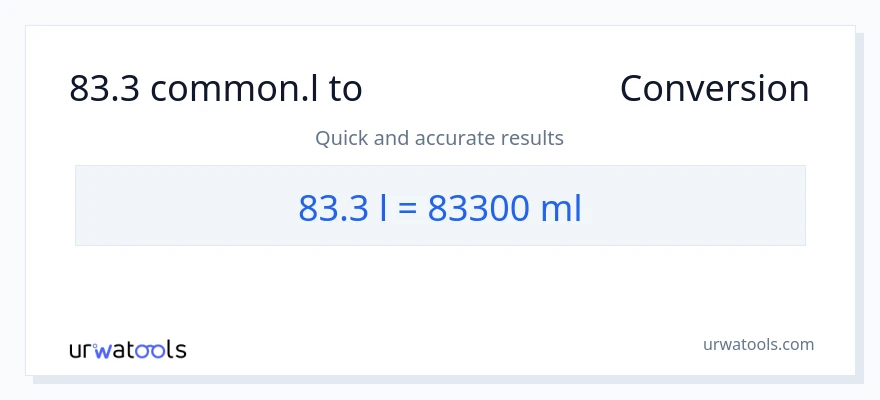This screenshot has width=880, height=400.
Task: Select the 'Quick and accurate results' subtitle
Action: click(x=439, y=138)
